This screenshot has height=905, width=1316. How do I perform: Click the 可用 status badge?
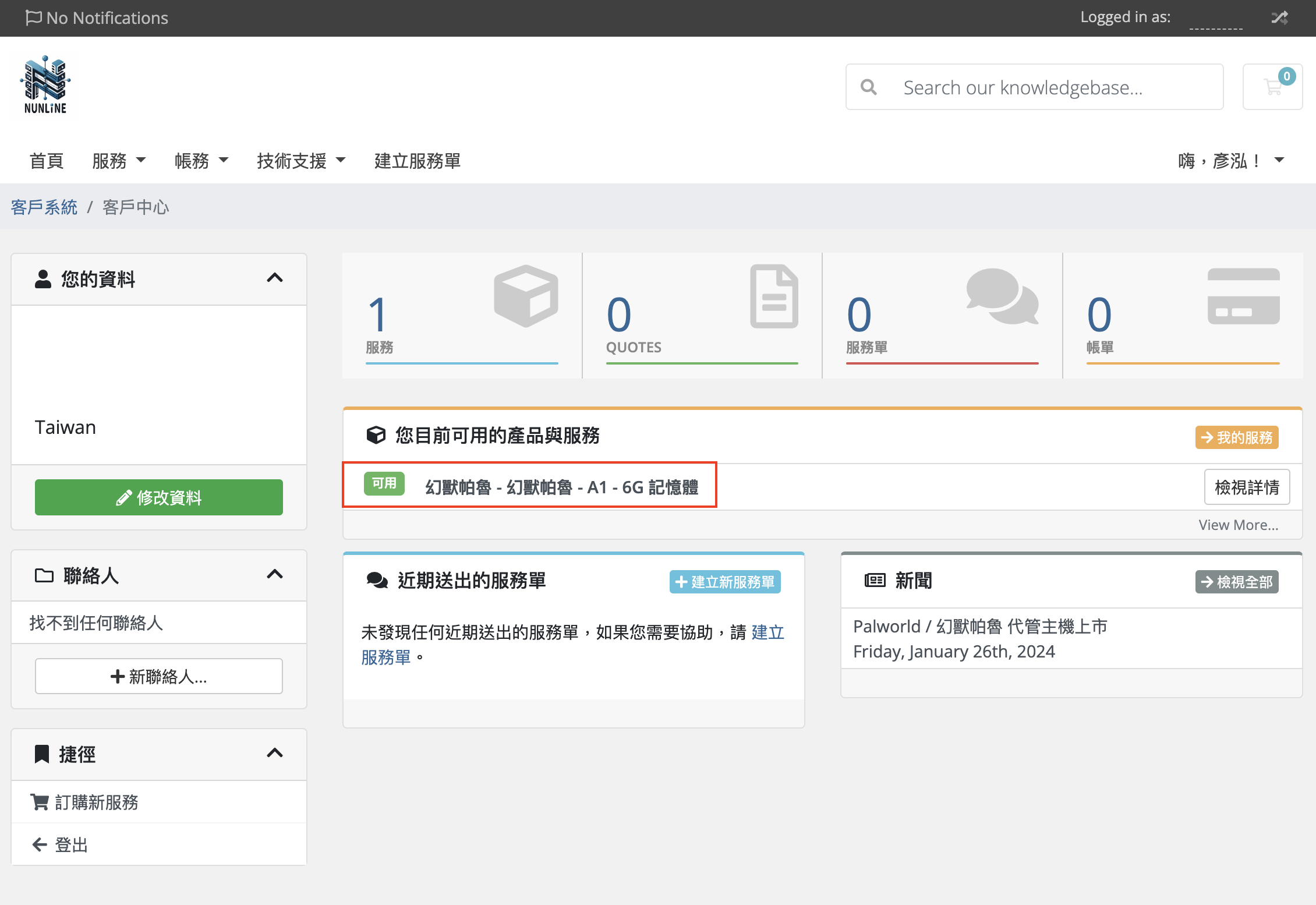384,483
